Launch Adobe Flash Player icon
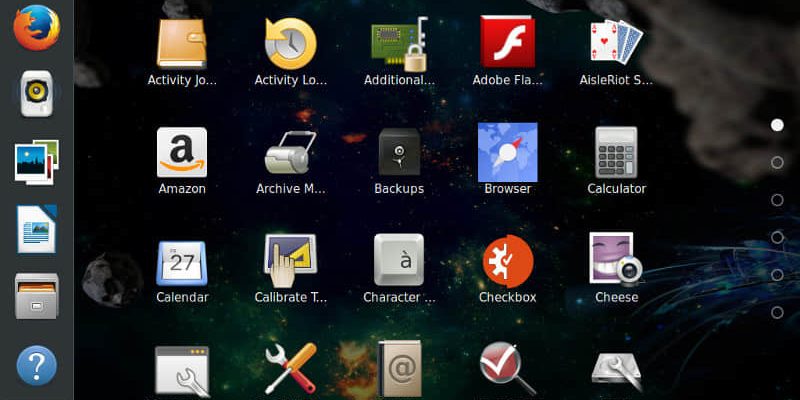 (x=508, y=42)
